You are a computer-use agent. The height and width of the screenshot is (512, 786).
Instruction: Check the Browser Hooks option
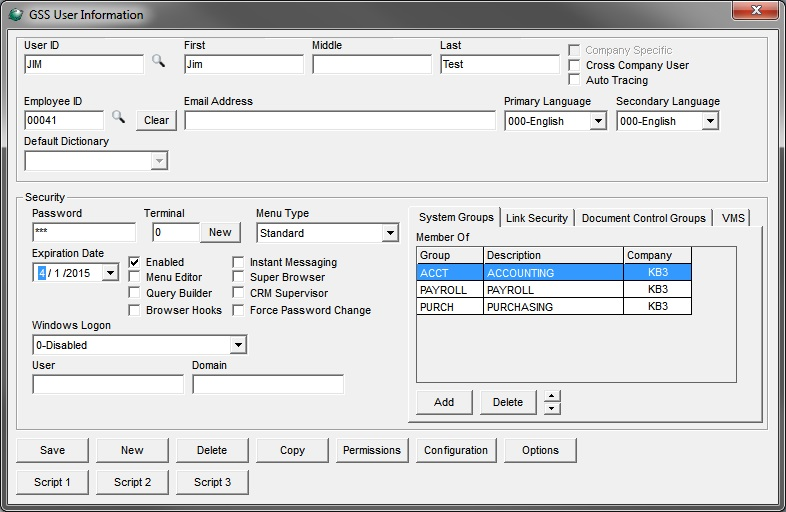(134, 310)
